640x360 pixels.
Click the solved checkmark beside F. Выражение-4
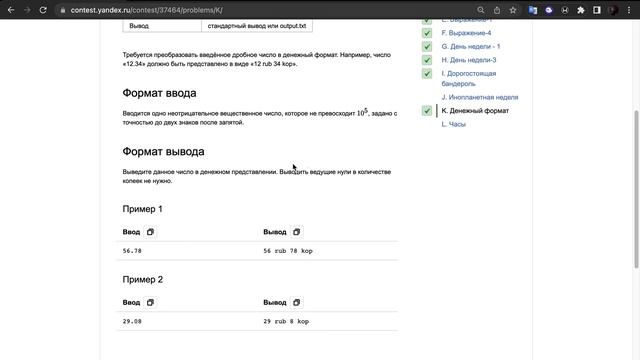tap(427, 33)
